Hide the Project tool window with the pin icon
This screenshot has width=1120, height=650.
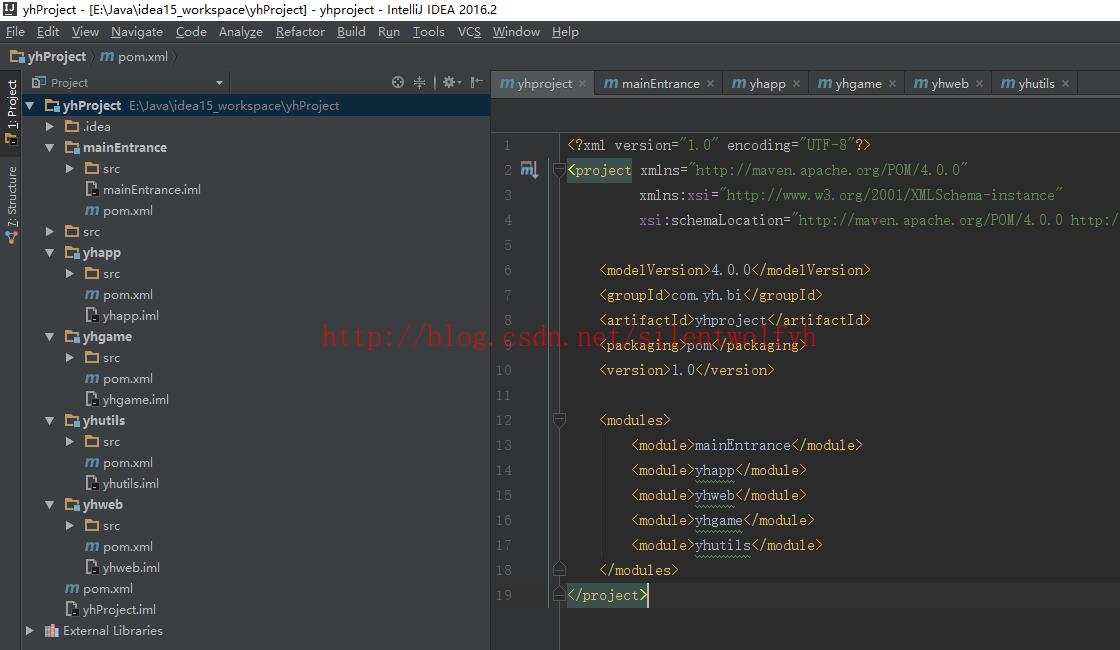(x=477, y=82)
